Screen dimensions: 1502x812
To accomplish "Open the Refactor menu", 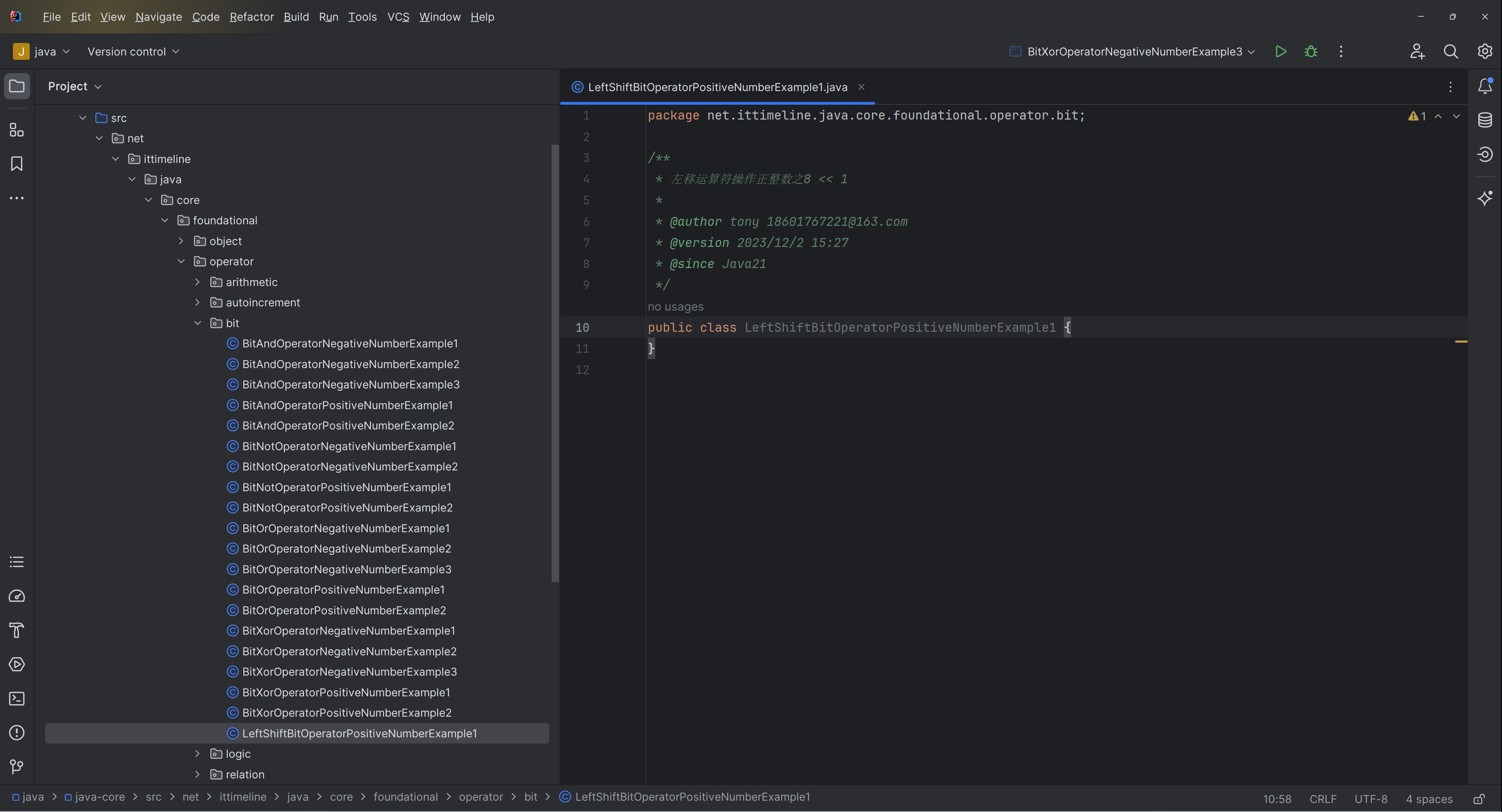I will click(x=251, y=17).
